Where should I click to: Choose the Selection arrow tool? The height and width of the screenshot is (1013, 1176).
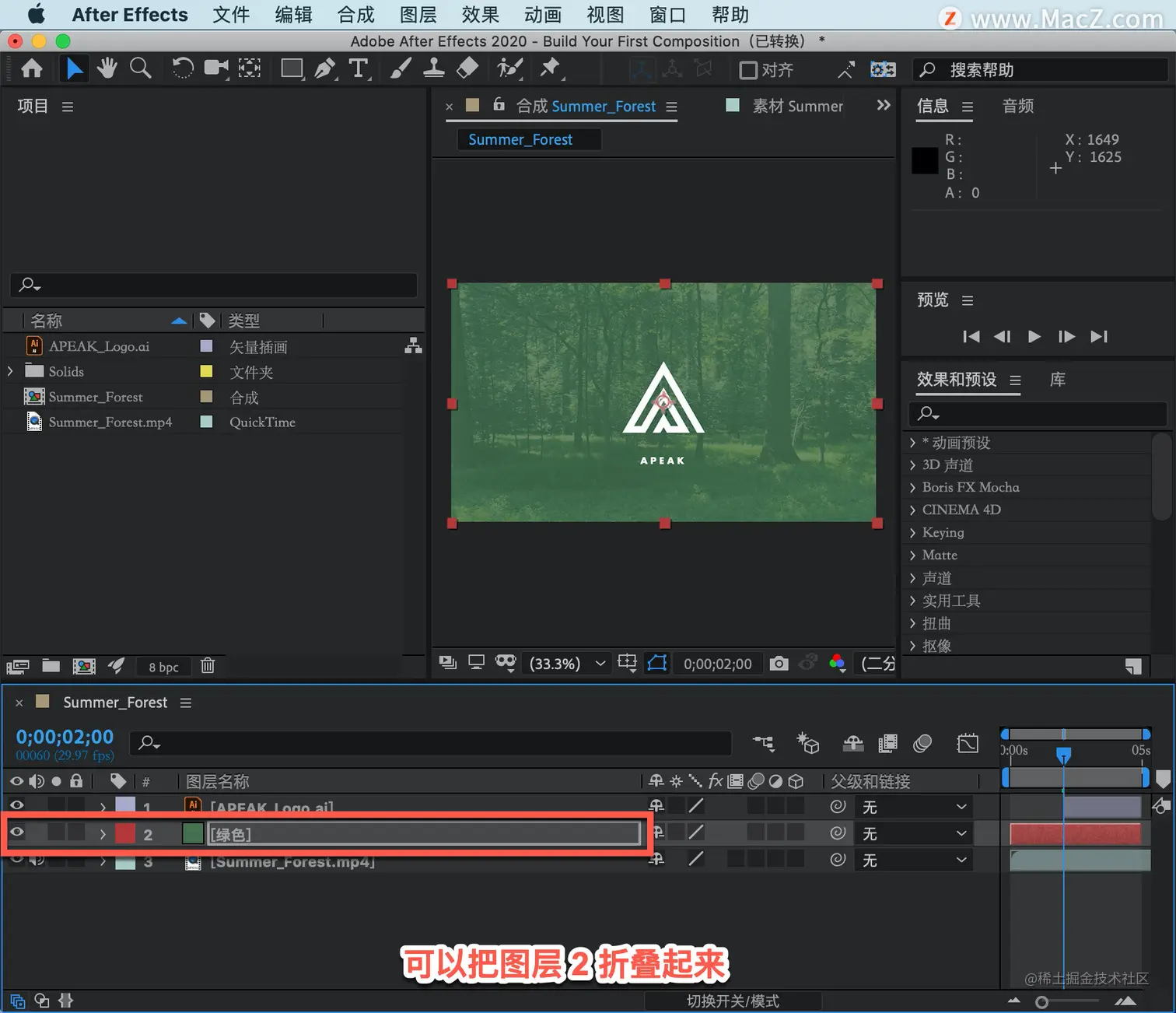pos(75,69)
